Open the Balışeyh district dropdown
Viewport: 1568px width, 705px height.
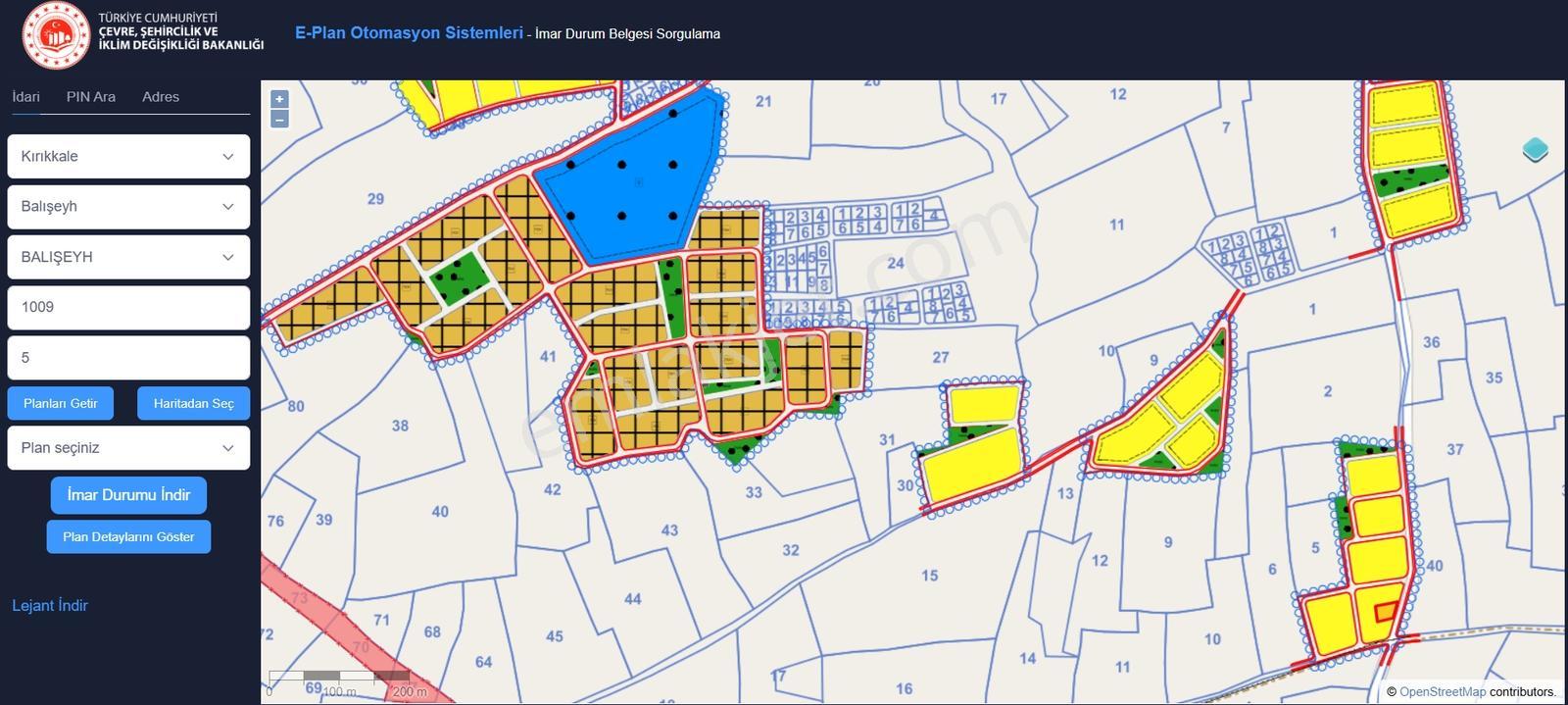128,207
